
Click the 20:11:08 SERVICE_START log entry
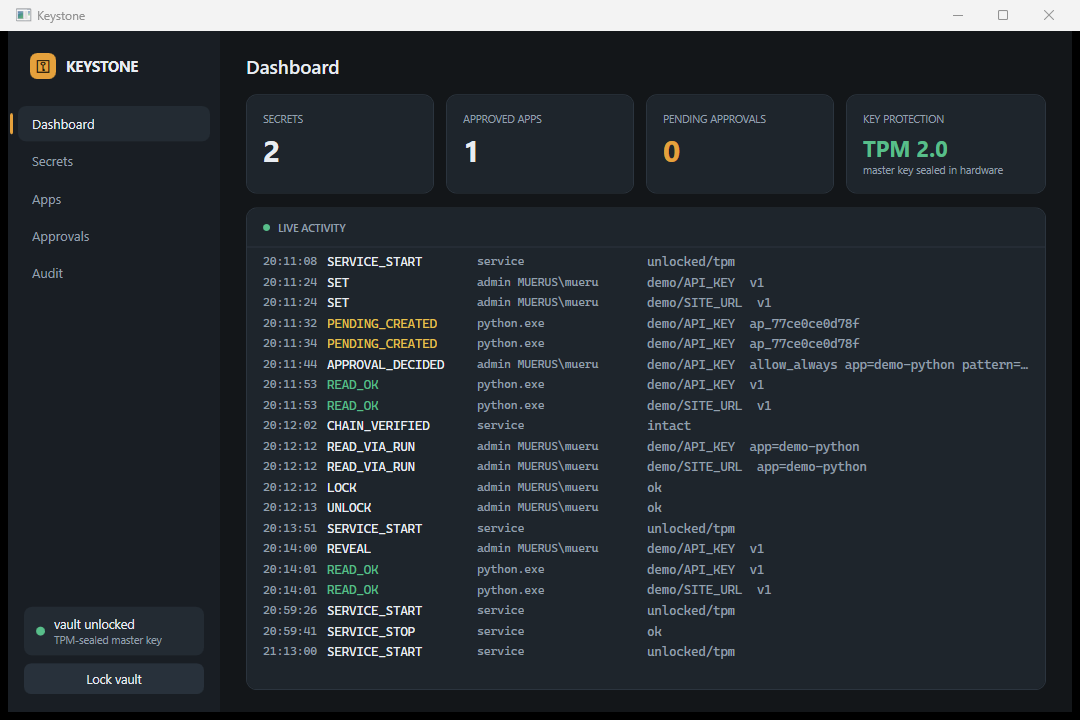(x=645, y=262)
